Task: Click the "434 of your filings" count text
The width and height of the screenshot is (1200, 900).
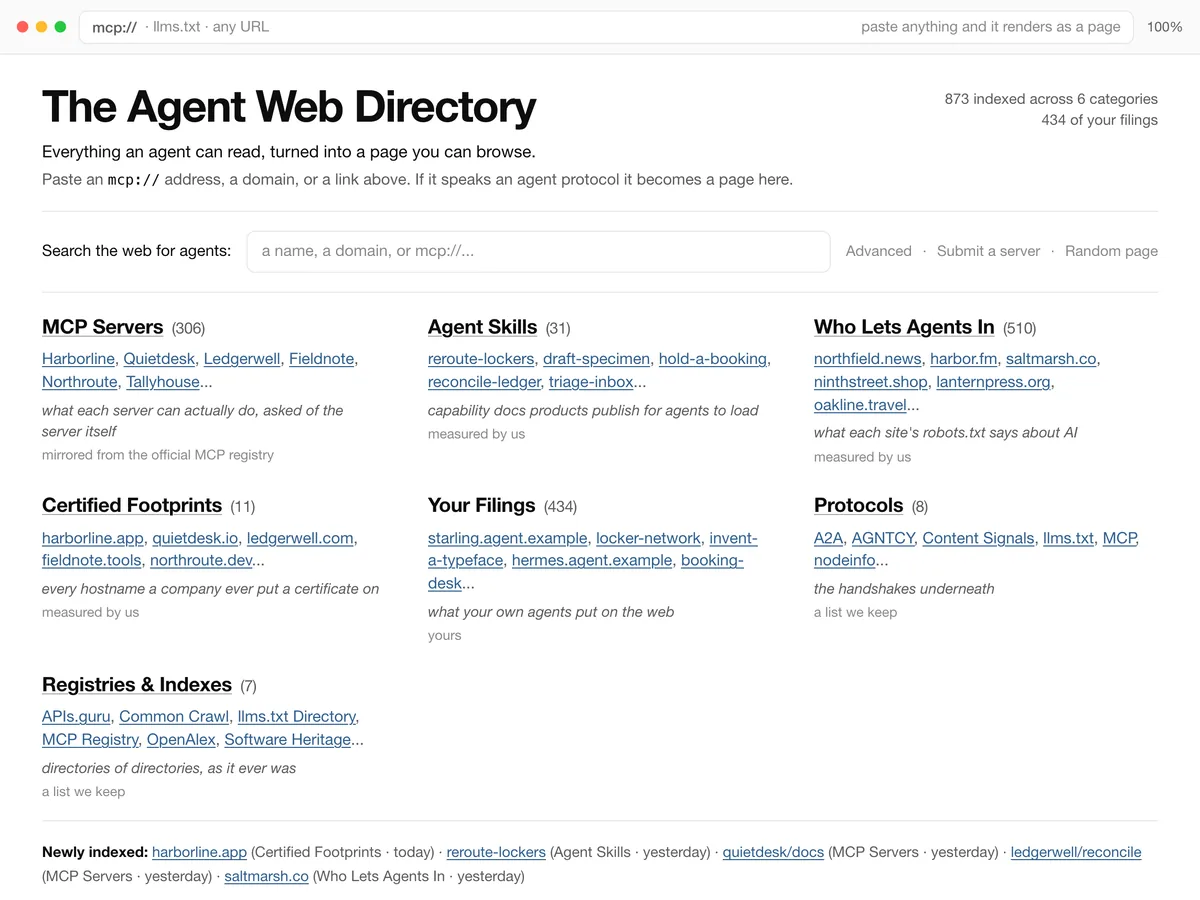Action: 1099,121
